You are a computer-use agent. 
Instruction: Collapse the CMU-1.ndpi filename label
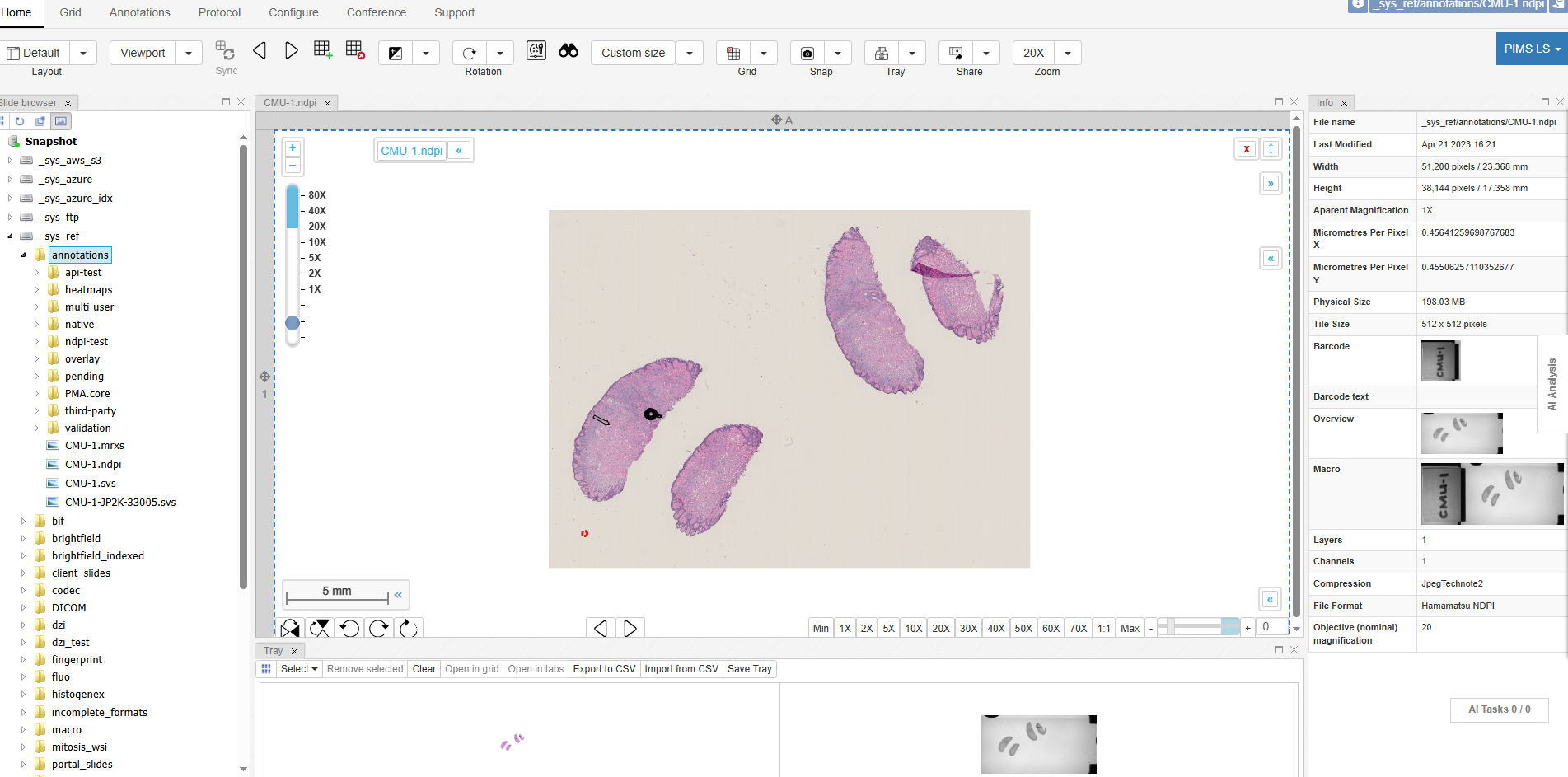click(459, 151)
